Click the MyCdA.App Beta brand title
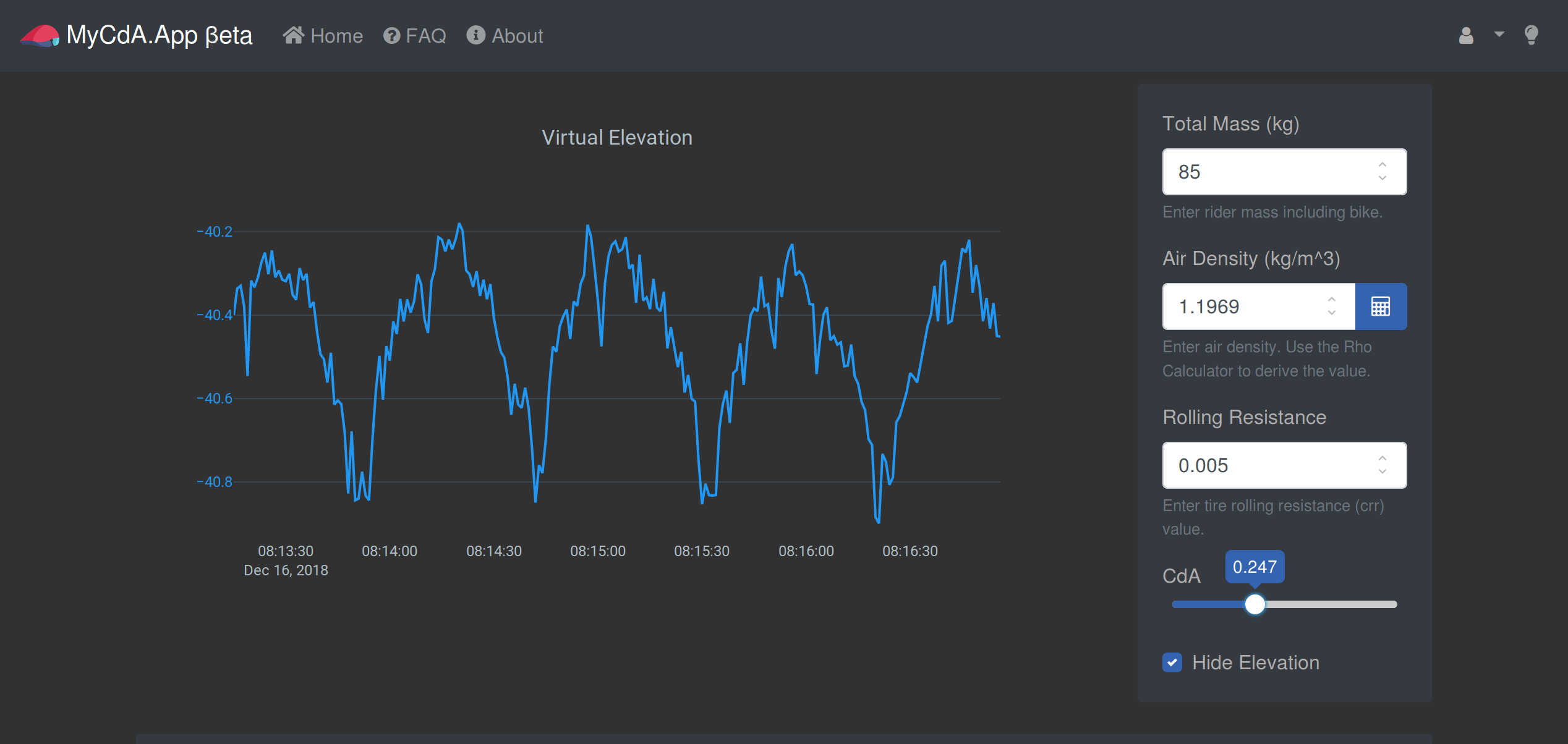Viewport: 1568px width, 744px height. [x=160, y=35]
